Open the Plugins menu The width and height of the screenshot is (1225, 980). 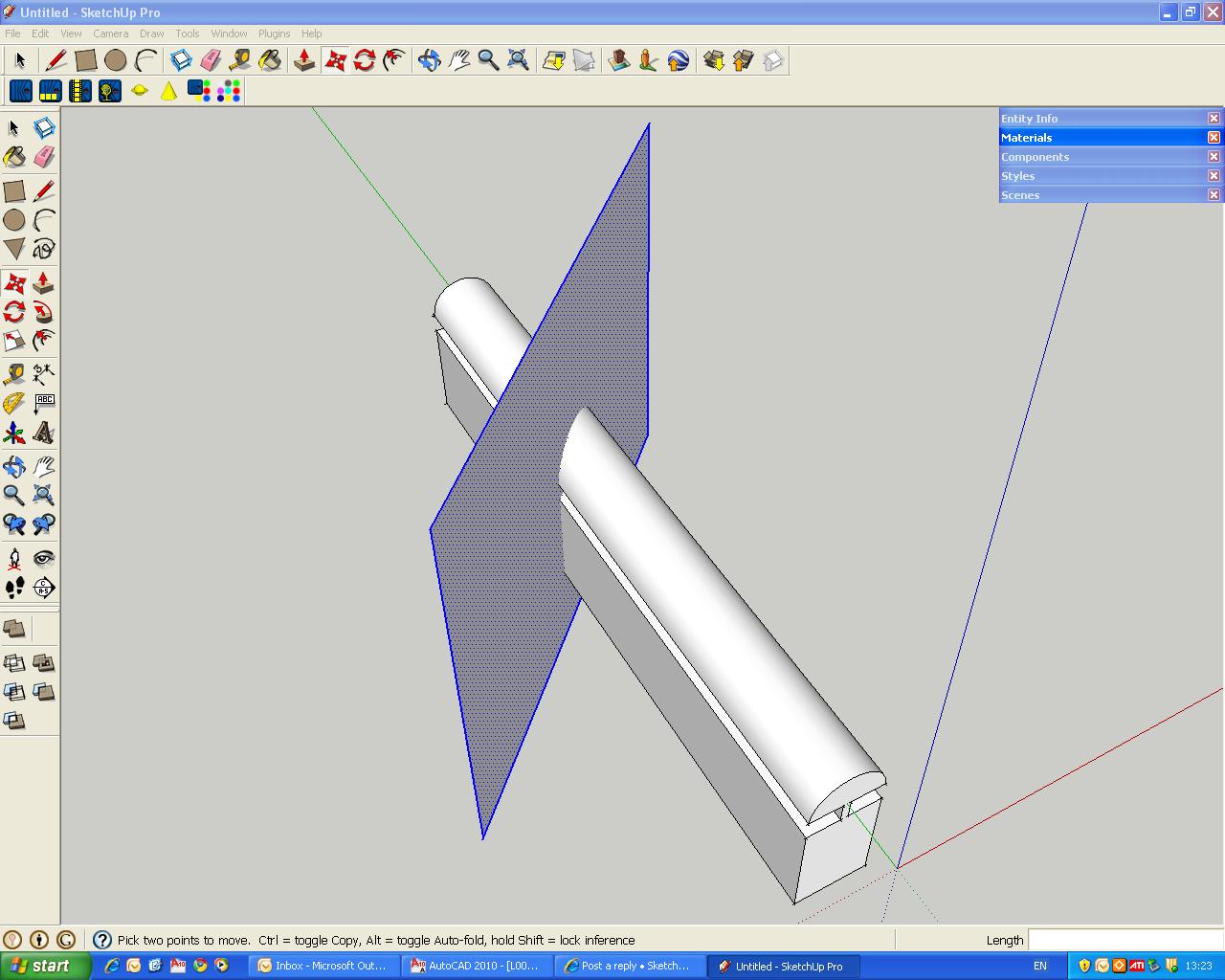275,33
